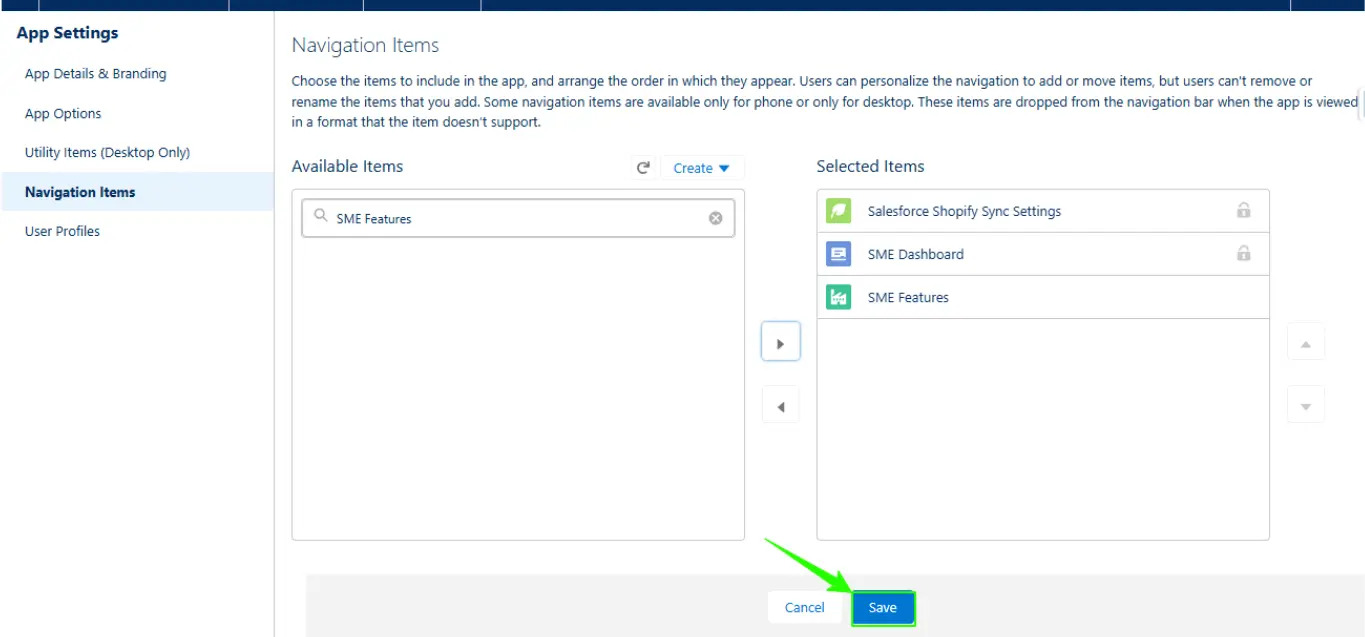Clear the SME Features search text
Image resolution: width=1365 pixels, height=637 pixels.
pos(716,218)
